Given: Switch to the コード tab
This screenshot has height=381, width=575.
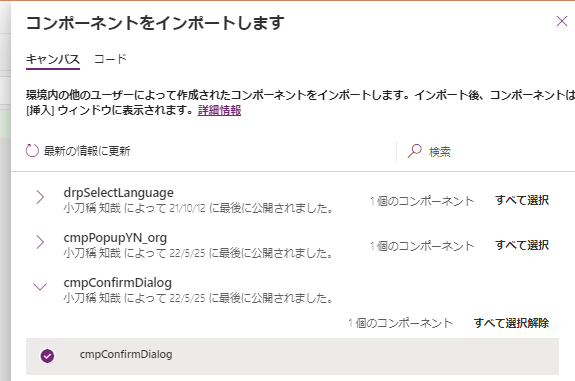Looking at the screenshot, I should click(x=110, y=59).
